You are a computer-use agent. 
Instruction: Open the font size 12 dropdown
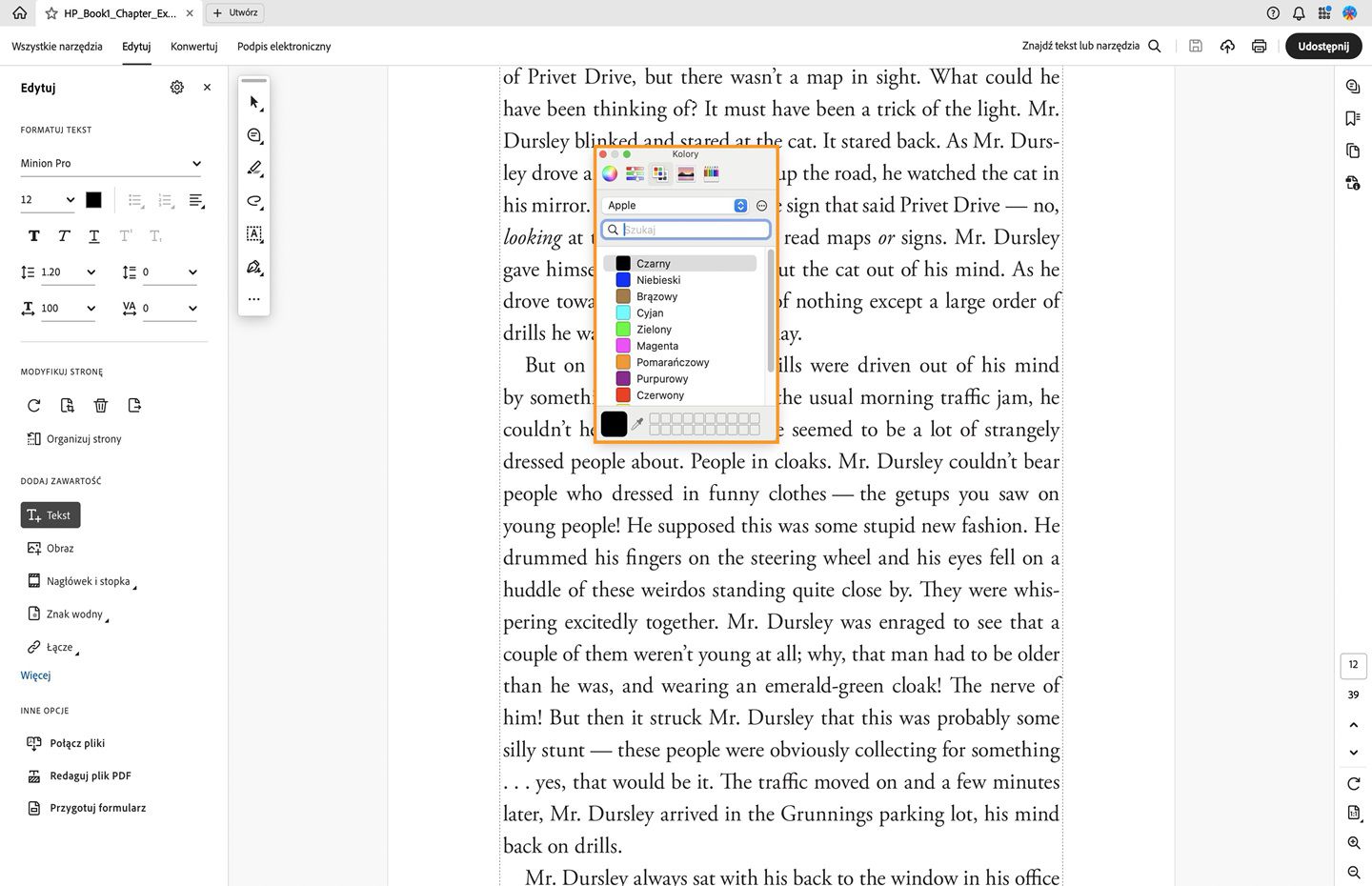click(x=48, y=200)
